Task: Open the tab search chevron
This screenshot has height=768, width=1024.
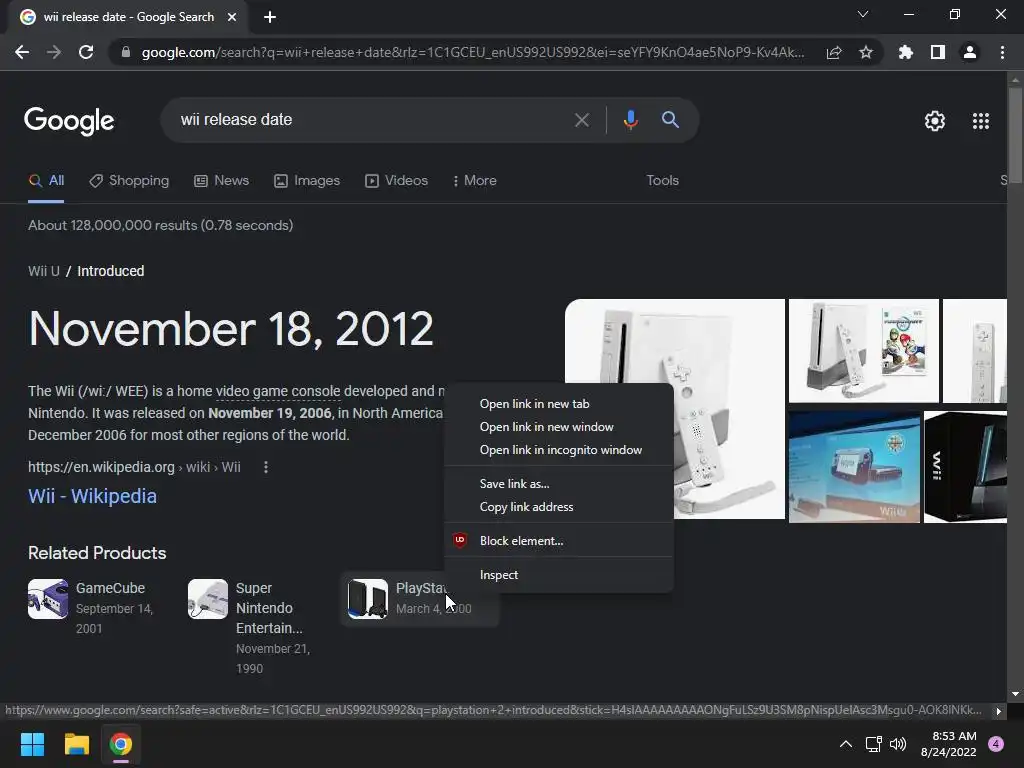Action: [x=863, y=14]
